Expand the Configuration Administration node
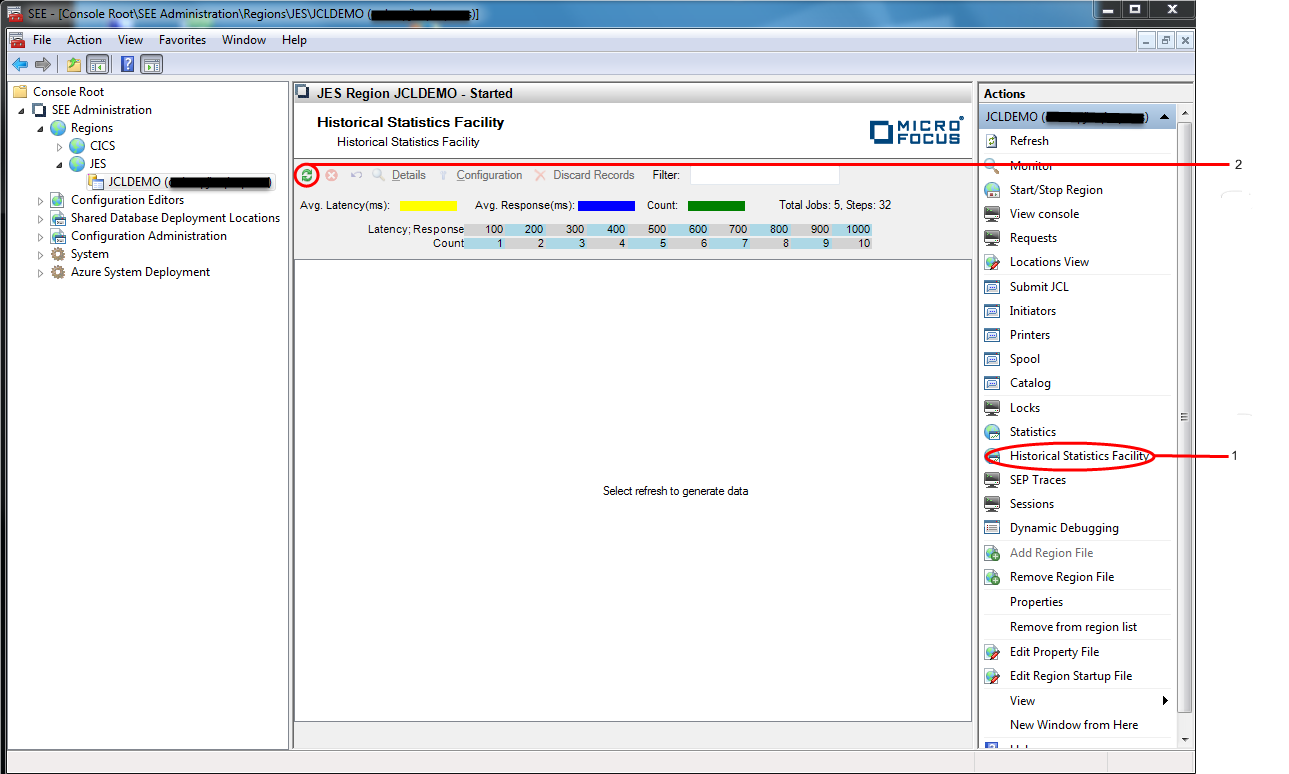This screenshot has height=774, width=1289. pyautogui.click(x=41, y=236)
